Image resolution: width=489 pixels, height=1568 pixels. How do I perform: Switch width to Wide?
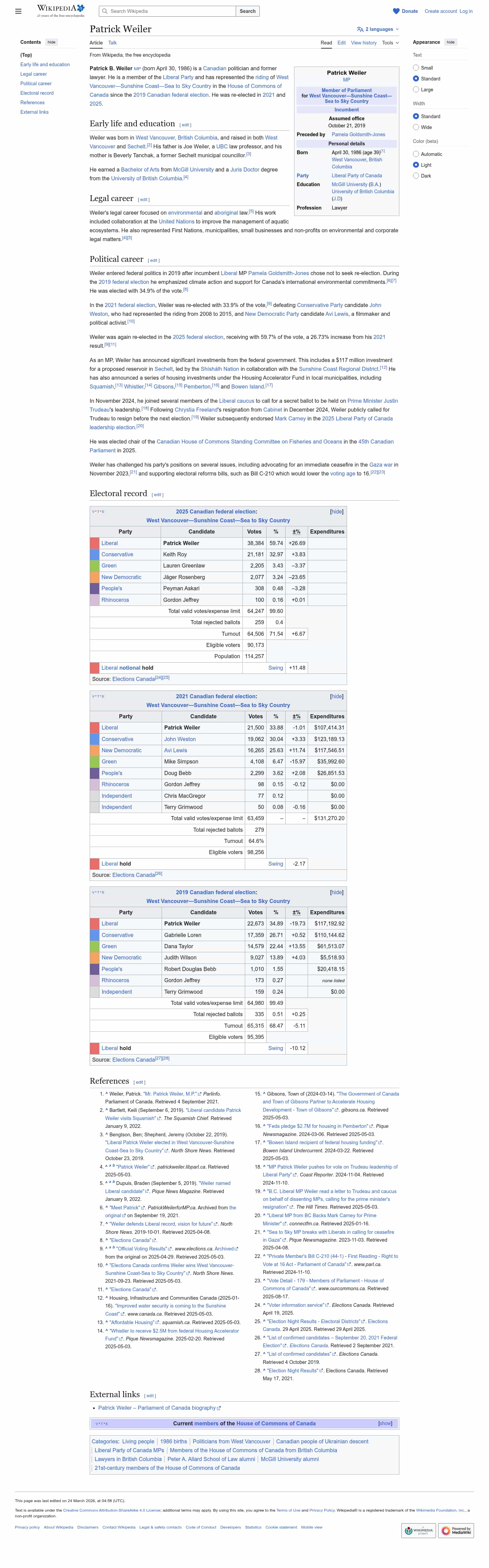416,127
